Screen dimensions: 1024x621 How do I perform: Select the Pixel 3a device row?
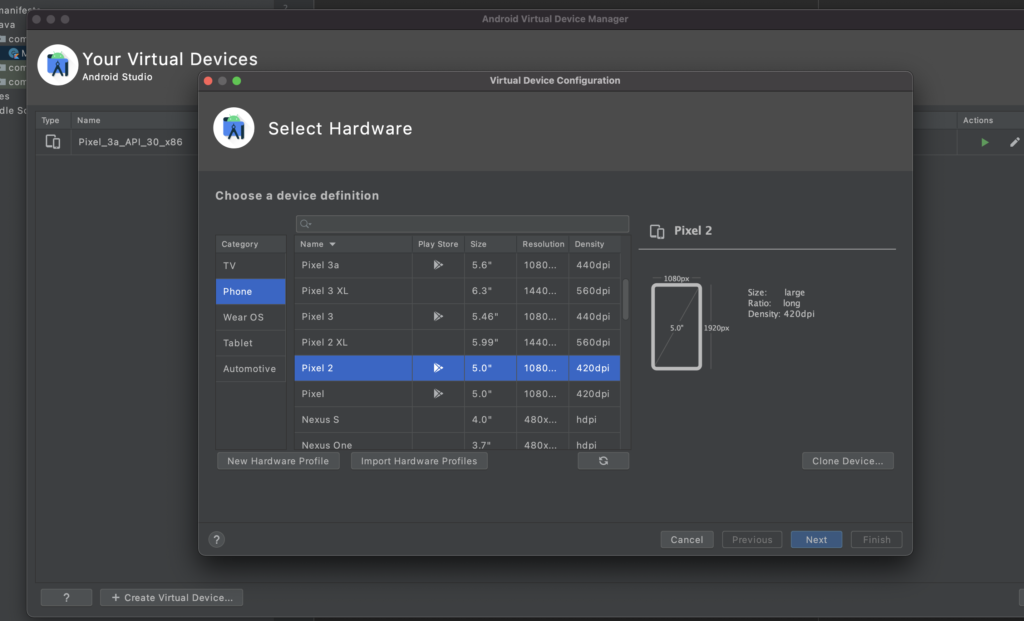tap(457, 265)
